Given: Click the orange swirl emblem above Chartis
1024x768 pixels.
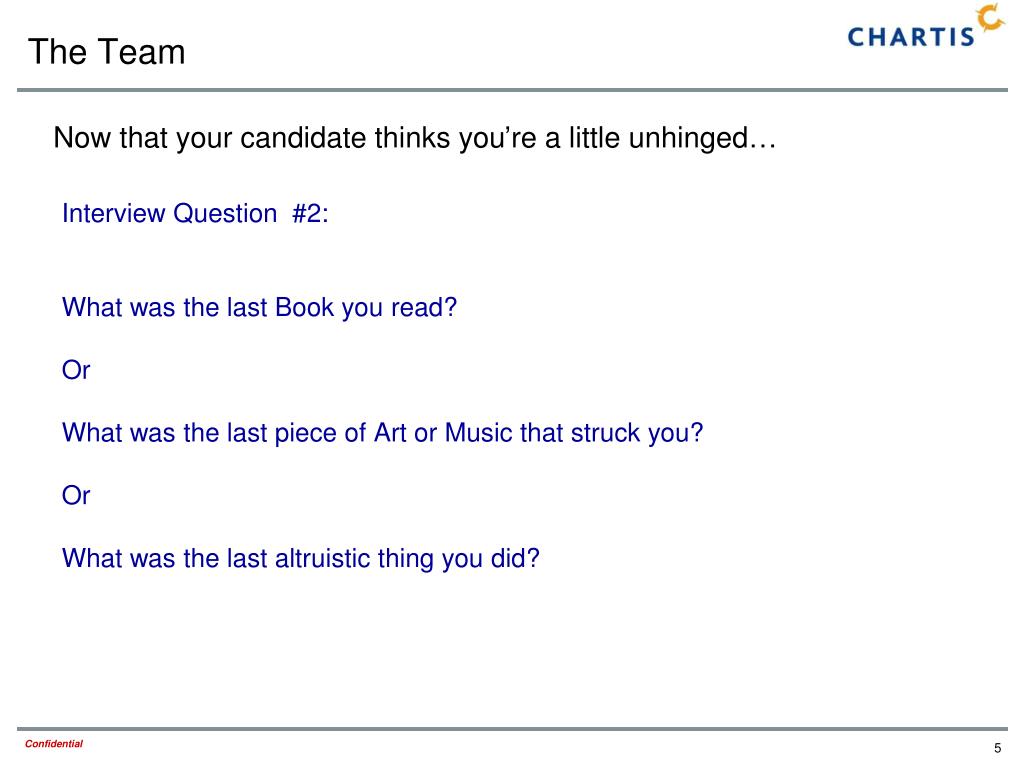Looking at the screenshot, I should [x=991, y=17].
